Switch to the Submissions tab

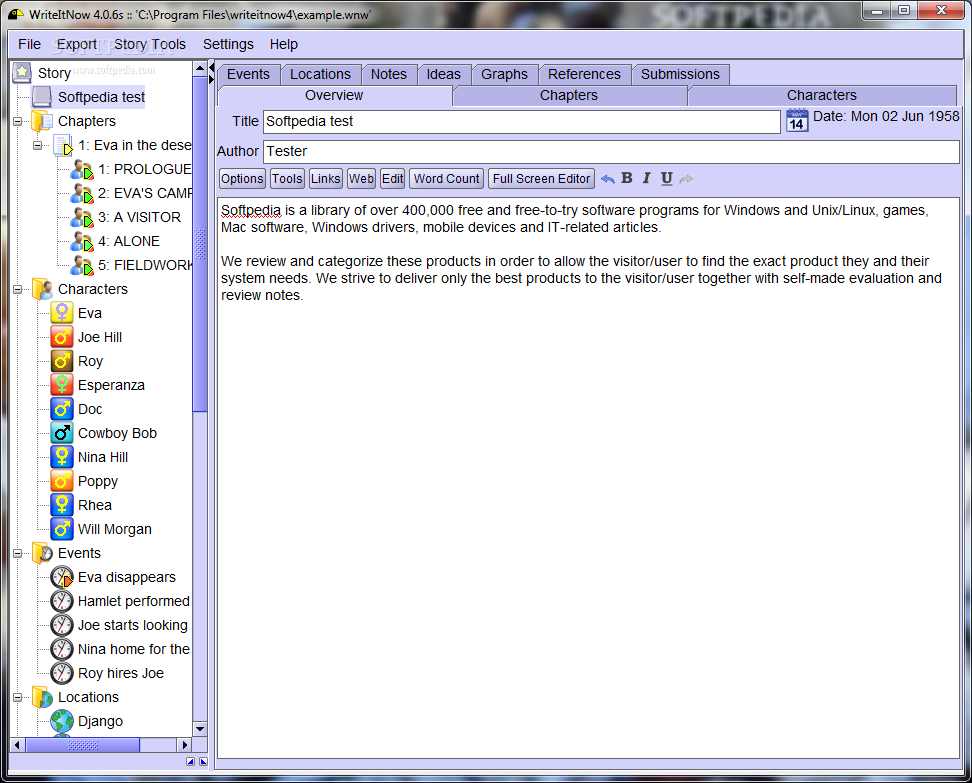point(680,74)
